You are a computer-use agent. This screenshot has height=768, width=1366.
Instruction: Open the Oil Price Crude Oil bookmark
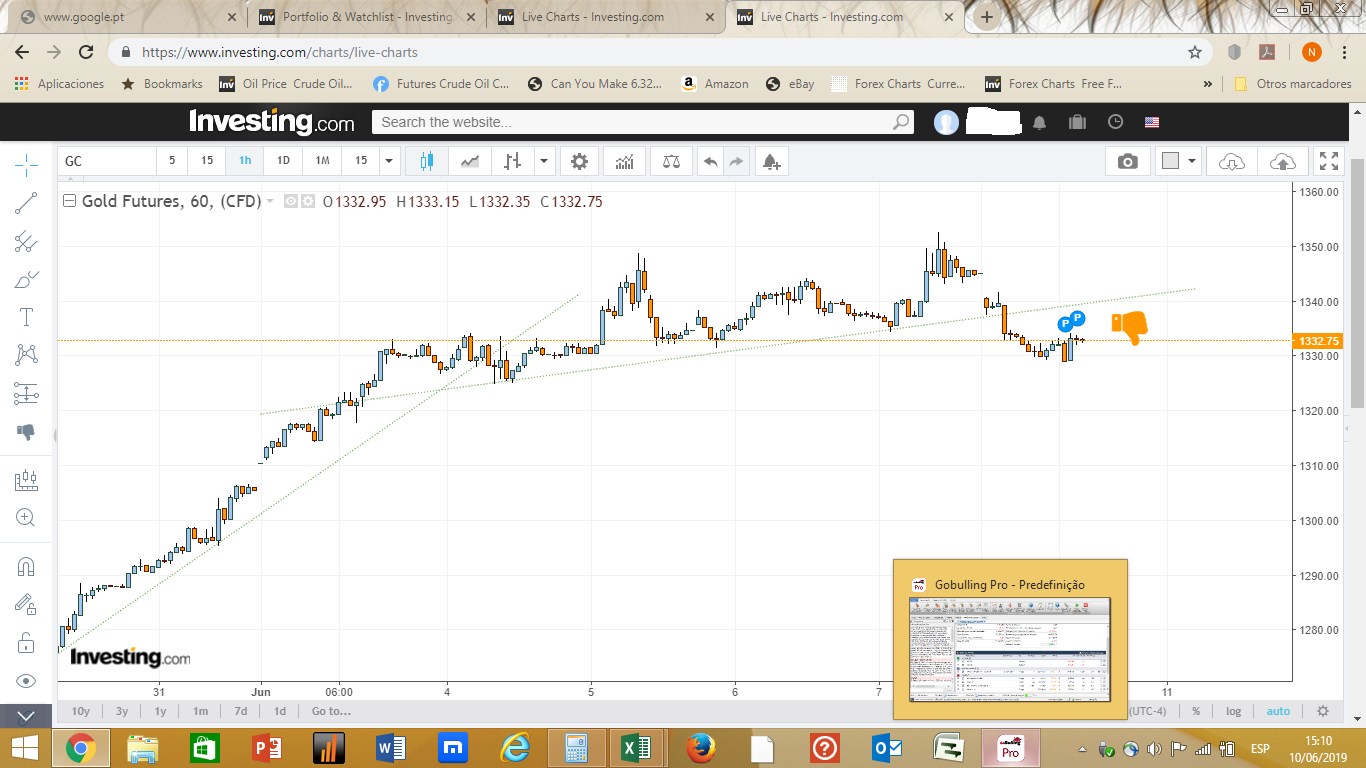pos(286,84)
